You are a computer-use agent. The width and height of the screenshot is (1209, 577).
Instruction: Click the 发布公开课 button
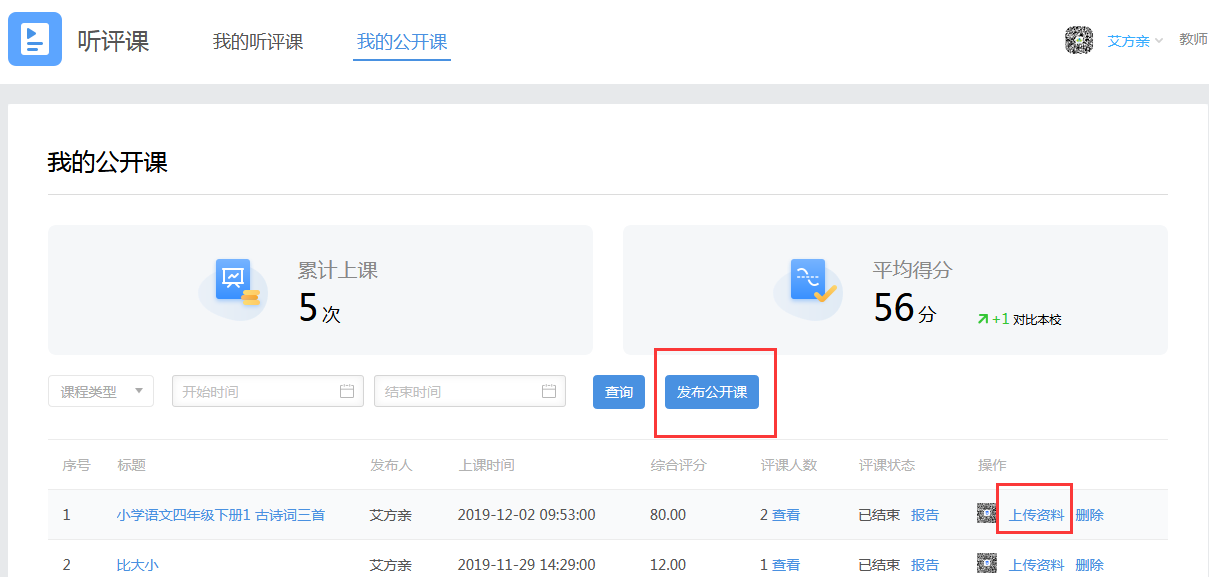pos(712,392)
